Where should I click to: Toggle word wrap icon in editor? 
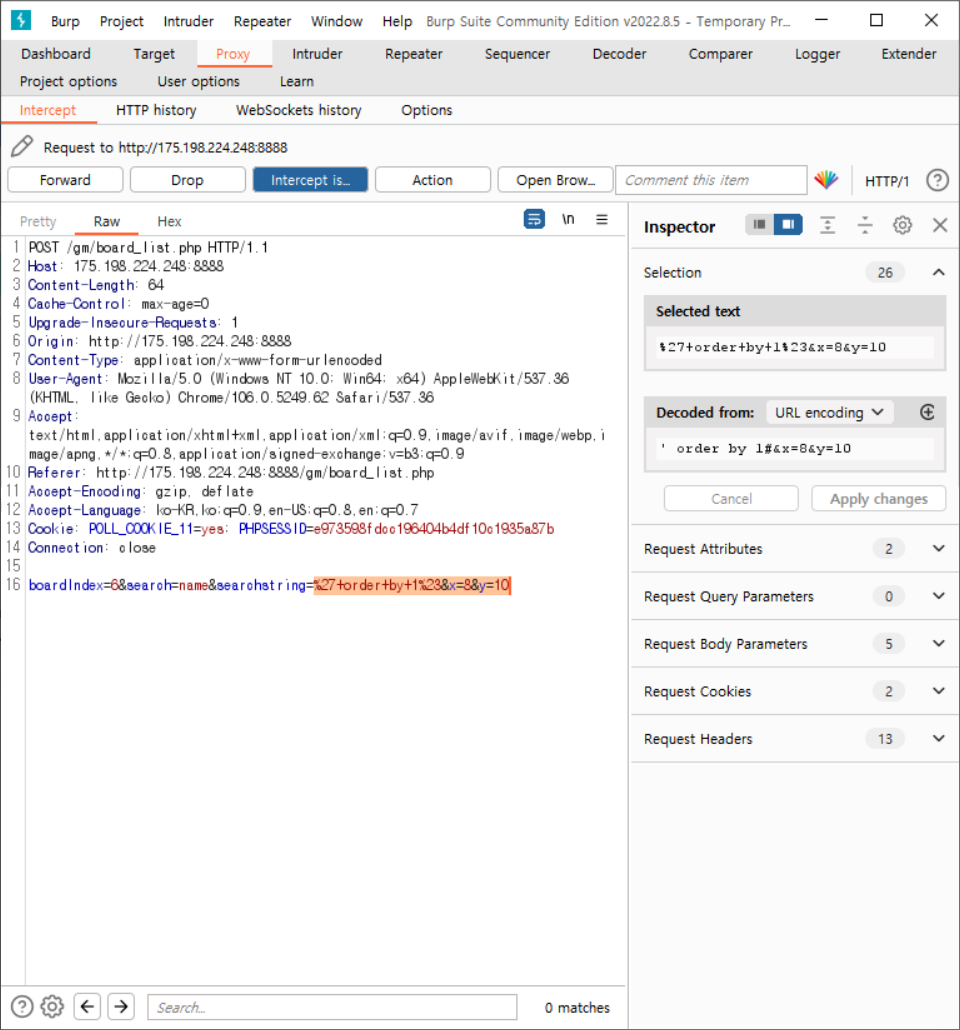534,219
